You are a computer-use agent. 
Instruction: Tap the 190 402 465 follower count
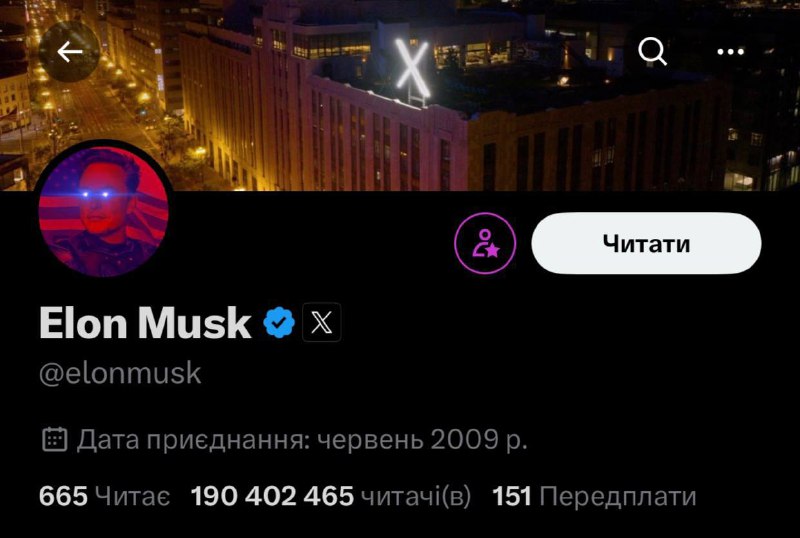272,496
